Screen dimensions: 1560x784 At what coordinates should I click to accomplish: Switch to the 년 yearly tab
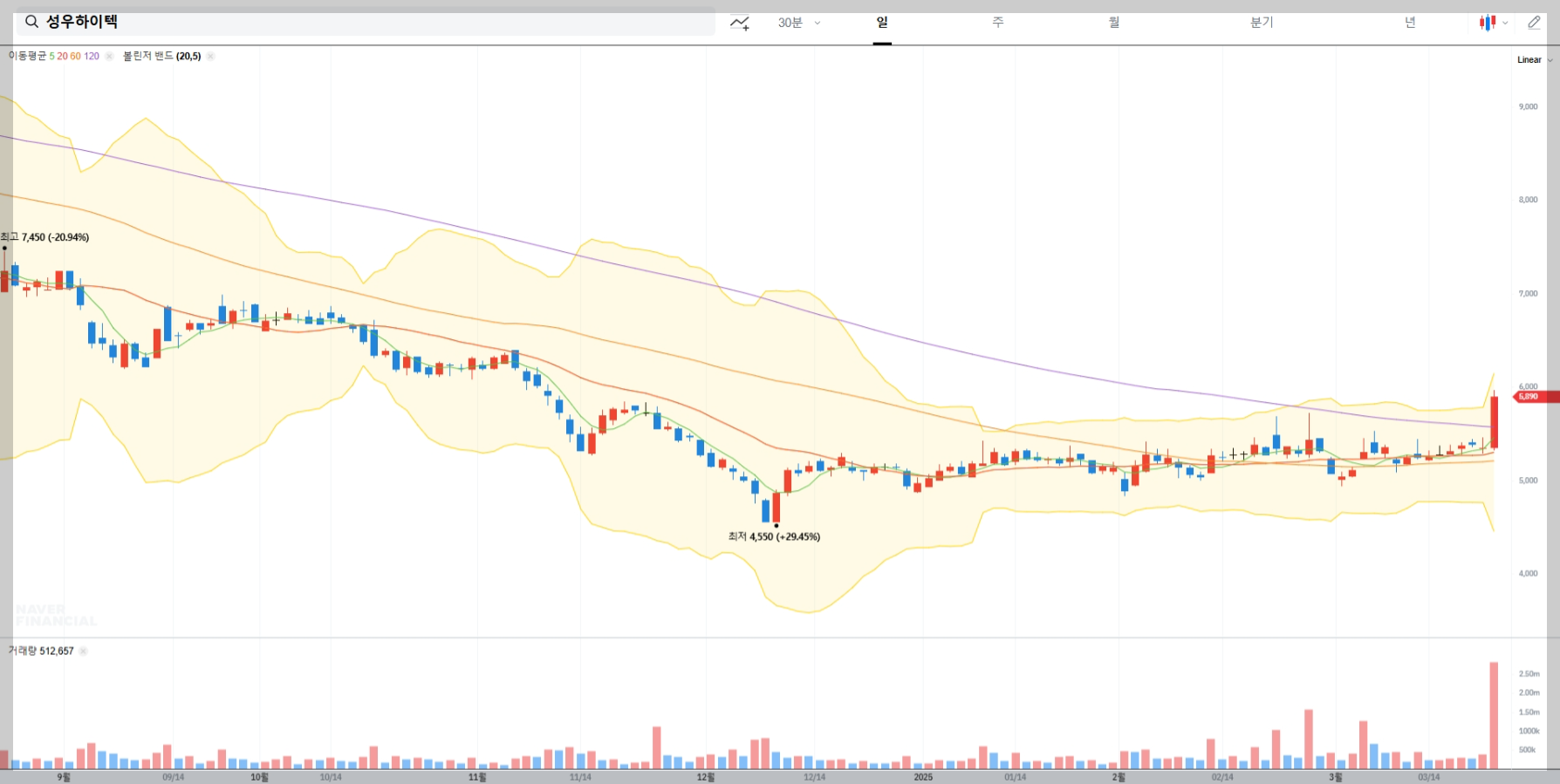(x=1410, y=22)
